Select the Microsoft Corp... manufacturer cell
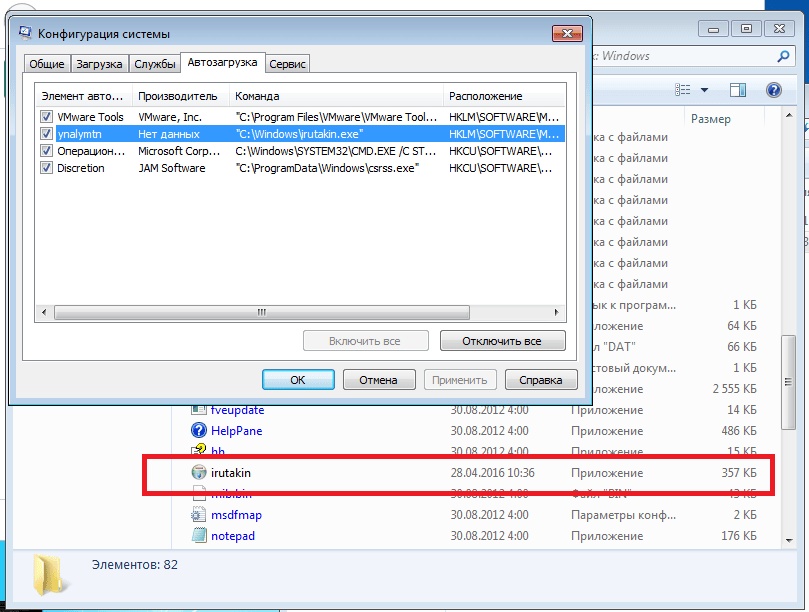 coord(179,151)
